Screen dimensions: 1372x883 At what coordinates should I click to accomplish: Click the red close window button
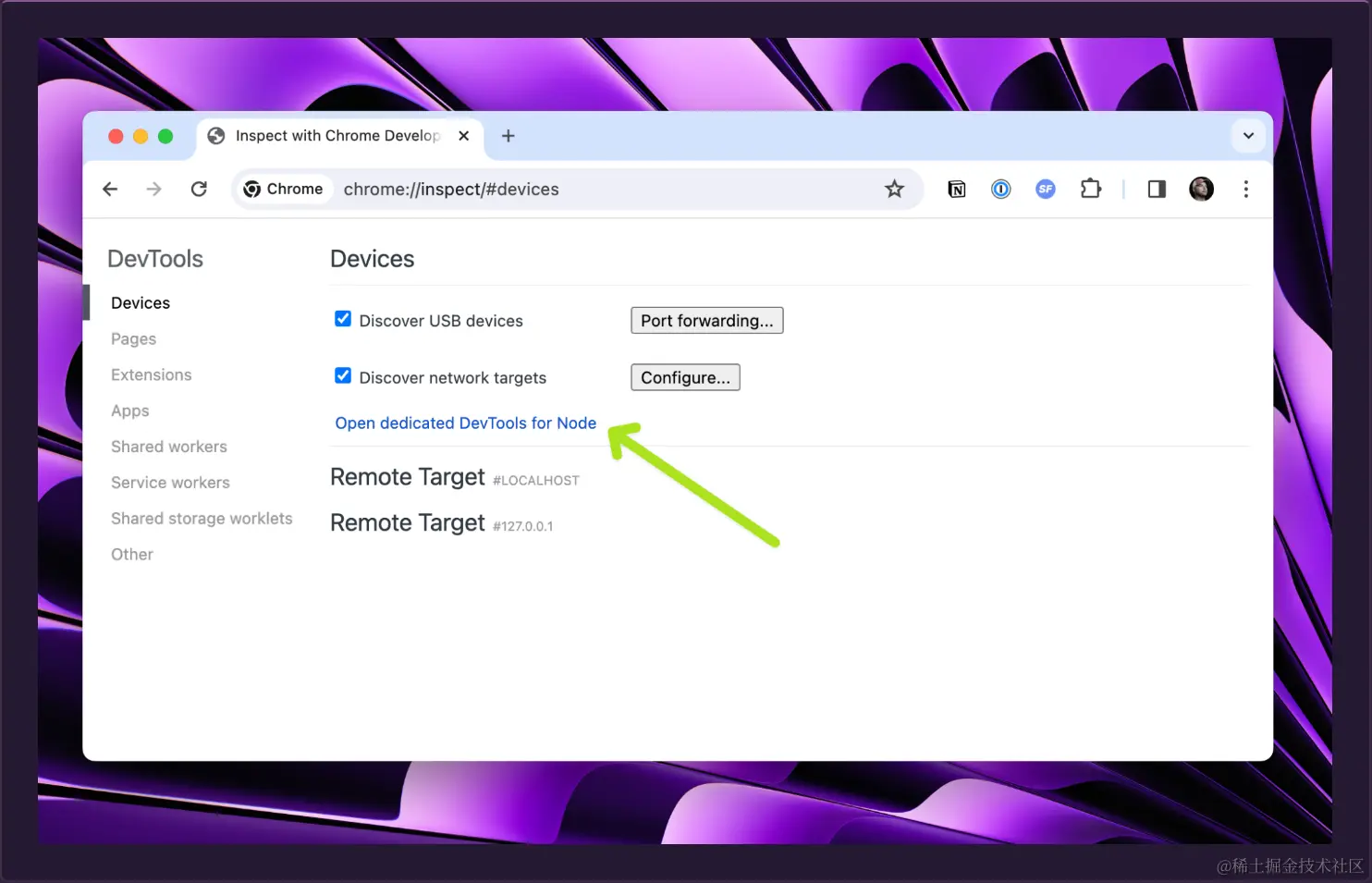click(x=116, y=136)
